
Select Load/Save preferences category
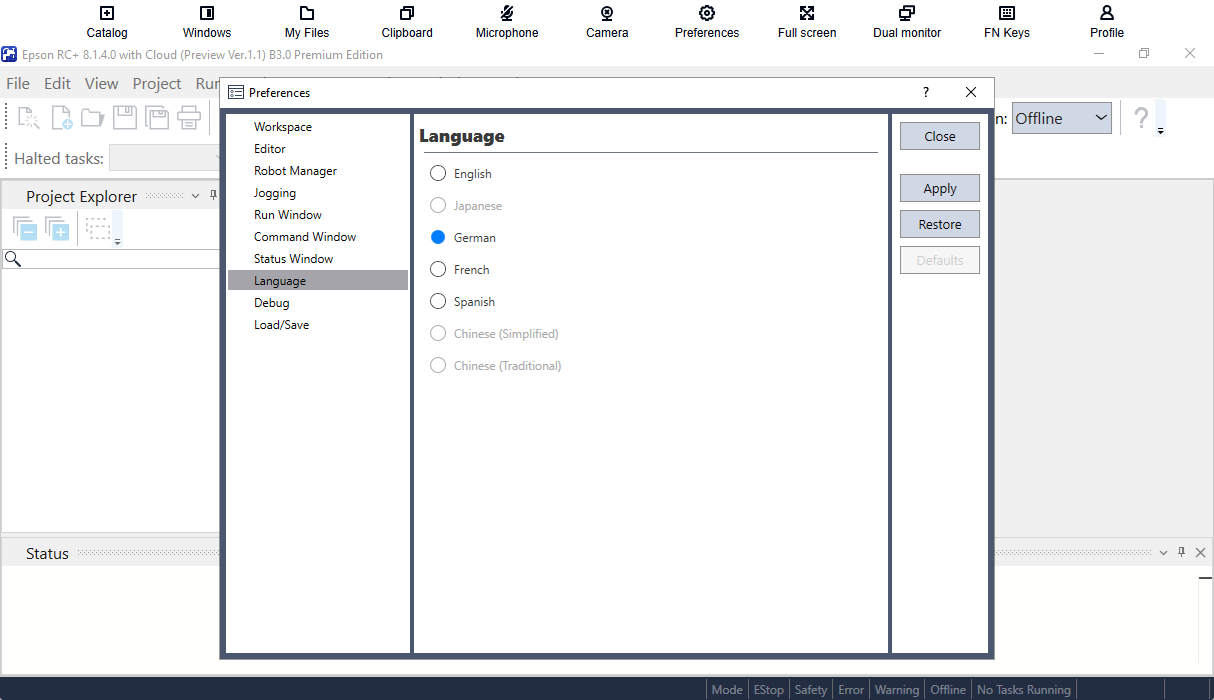pos(318,325)
